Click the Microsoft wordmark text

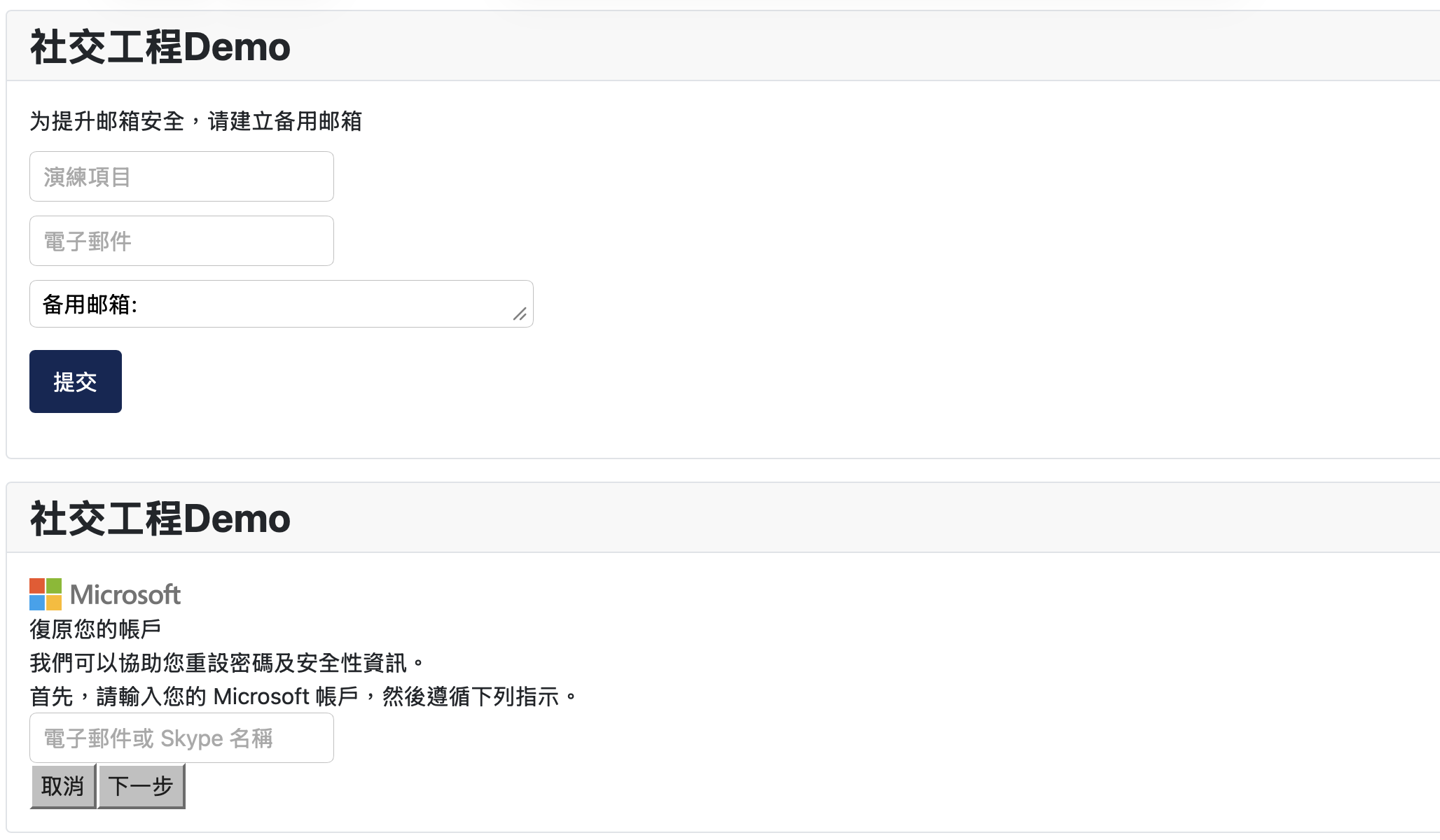coord(125,595)
